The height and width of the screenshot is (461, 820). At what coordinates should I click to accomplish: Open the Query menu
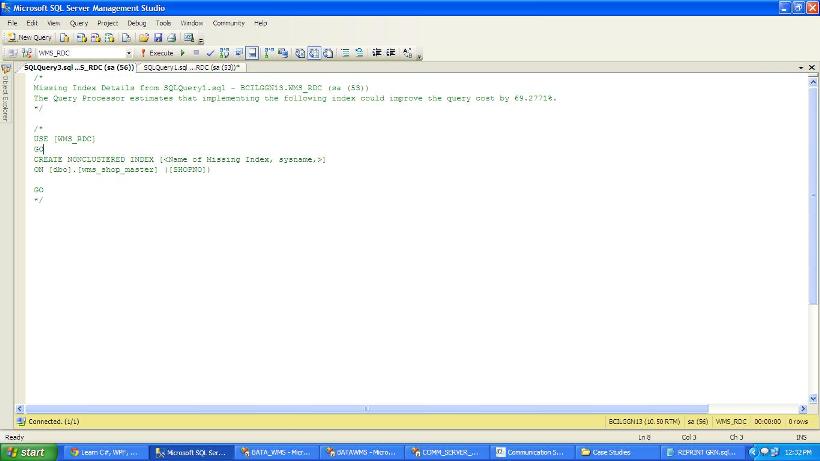click(x=78, y=23)
